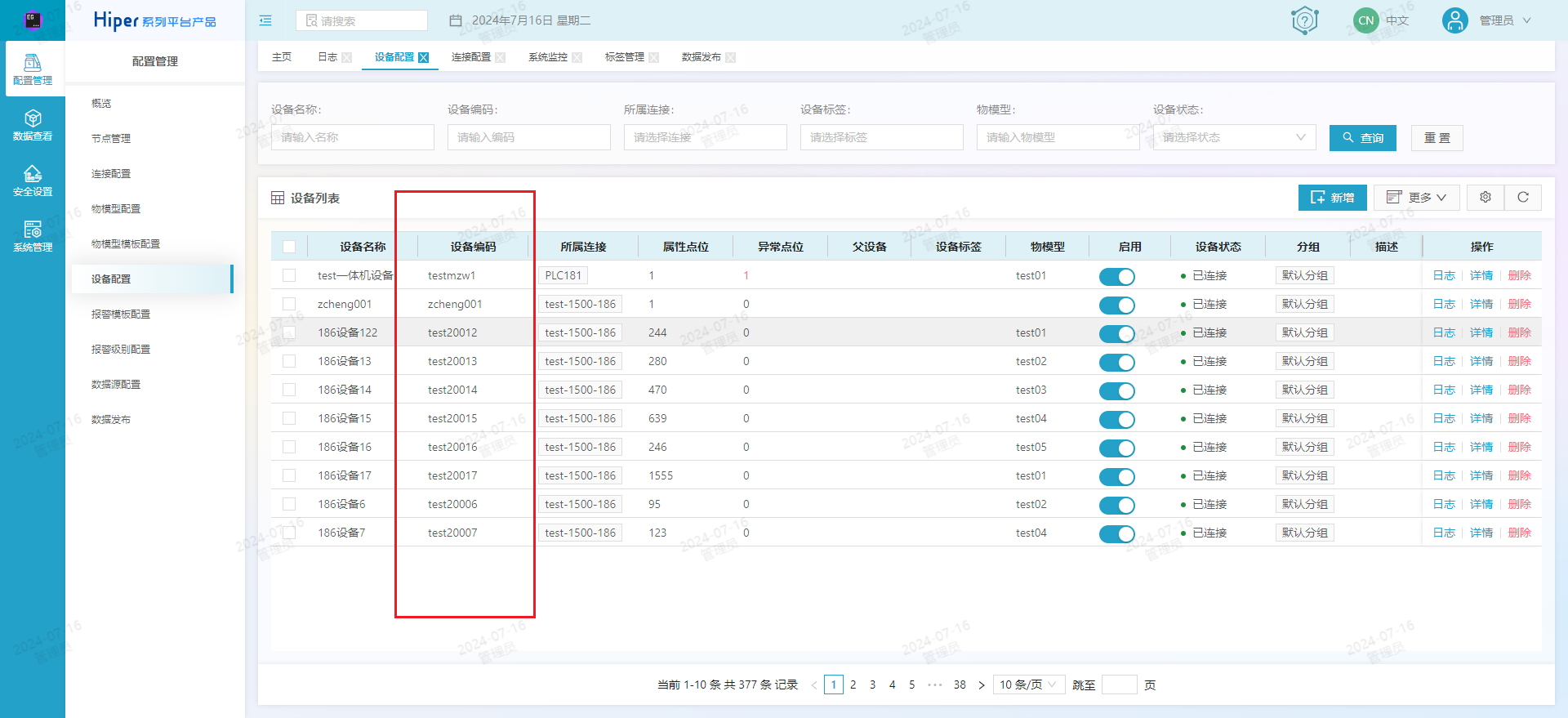Open the 安全设置 sidebar icon
Viewport: 1568px width, 718px height.
[33, 180]
